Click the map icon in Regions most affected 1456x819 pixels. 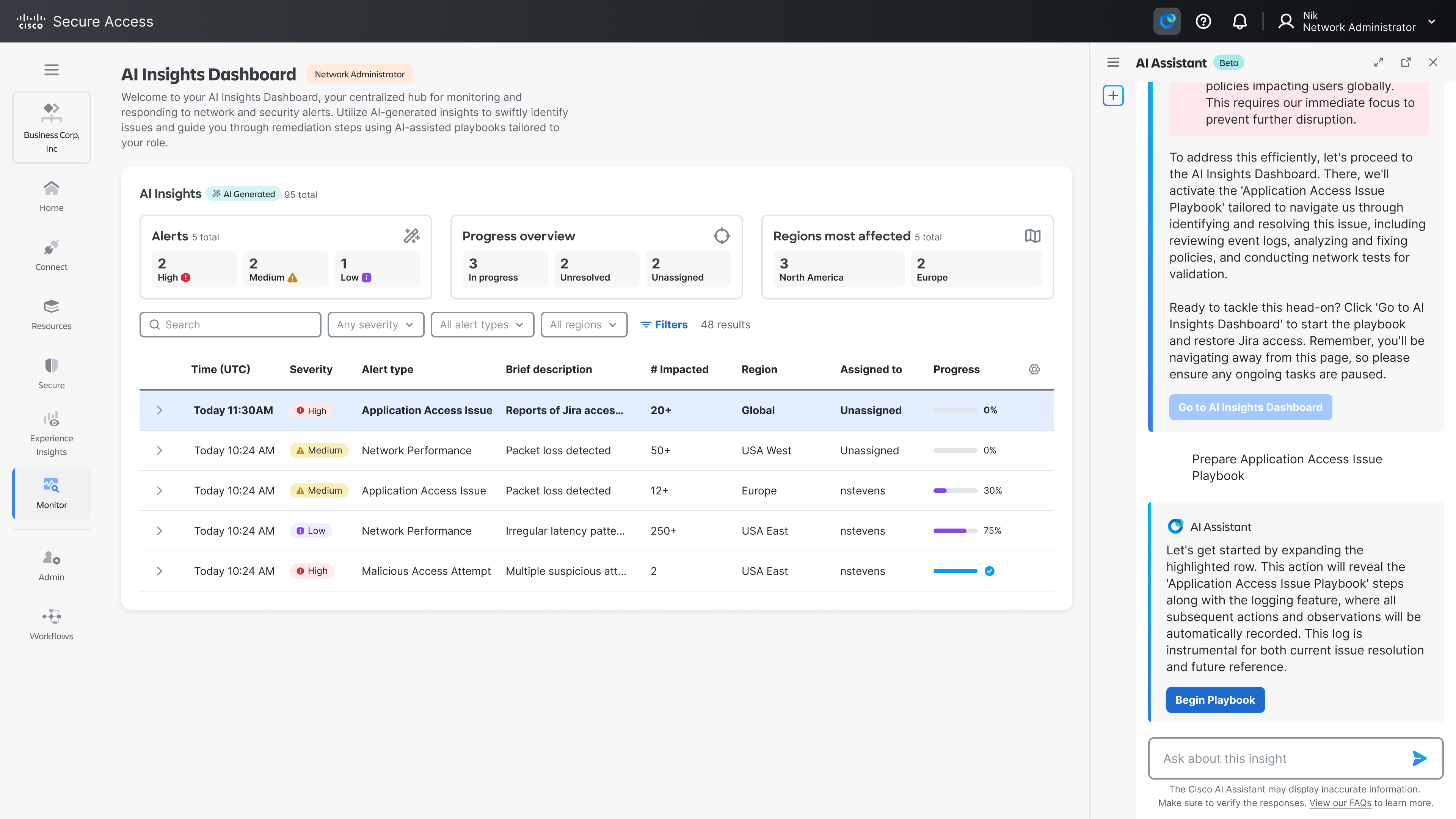click(1032, 236)
